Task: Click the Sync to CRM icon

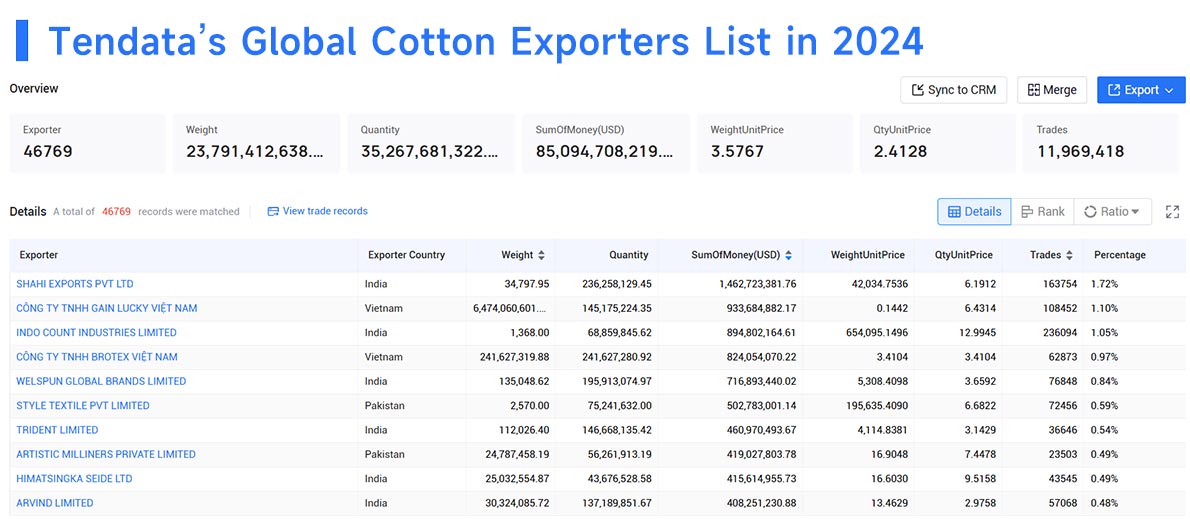Action: 917,90
